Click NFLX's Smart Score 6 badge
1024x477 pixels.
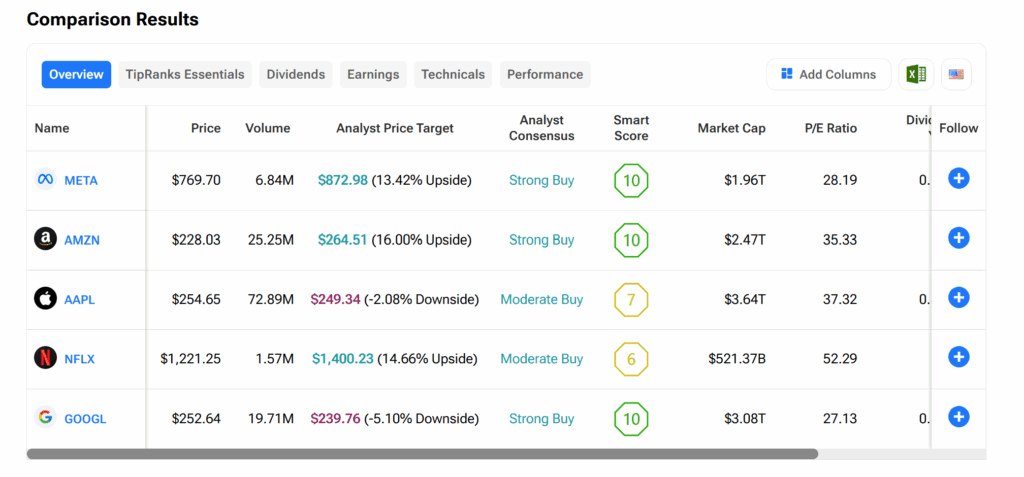(x=631, y=359)
